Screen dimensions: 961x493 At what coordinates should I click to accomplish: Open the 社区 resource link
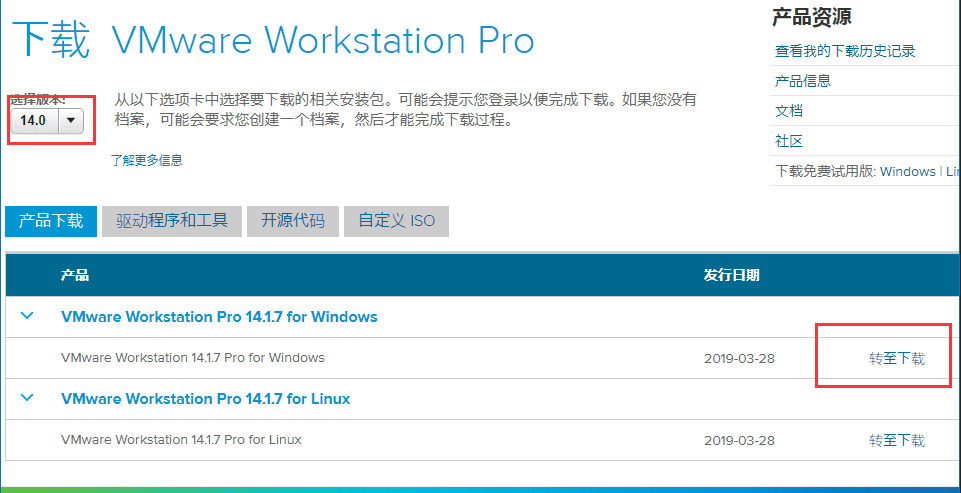[789, 142]
